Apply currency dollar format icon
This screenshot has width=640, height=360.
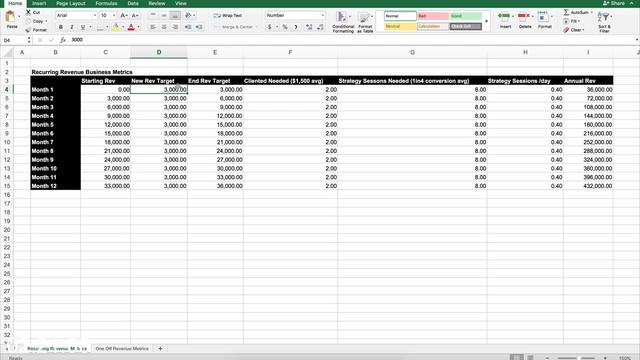(269, 27)
